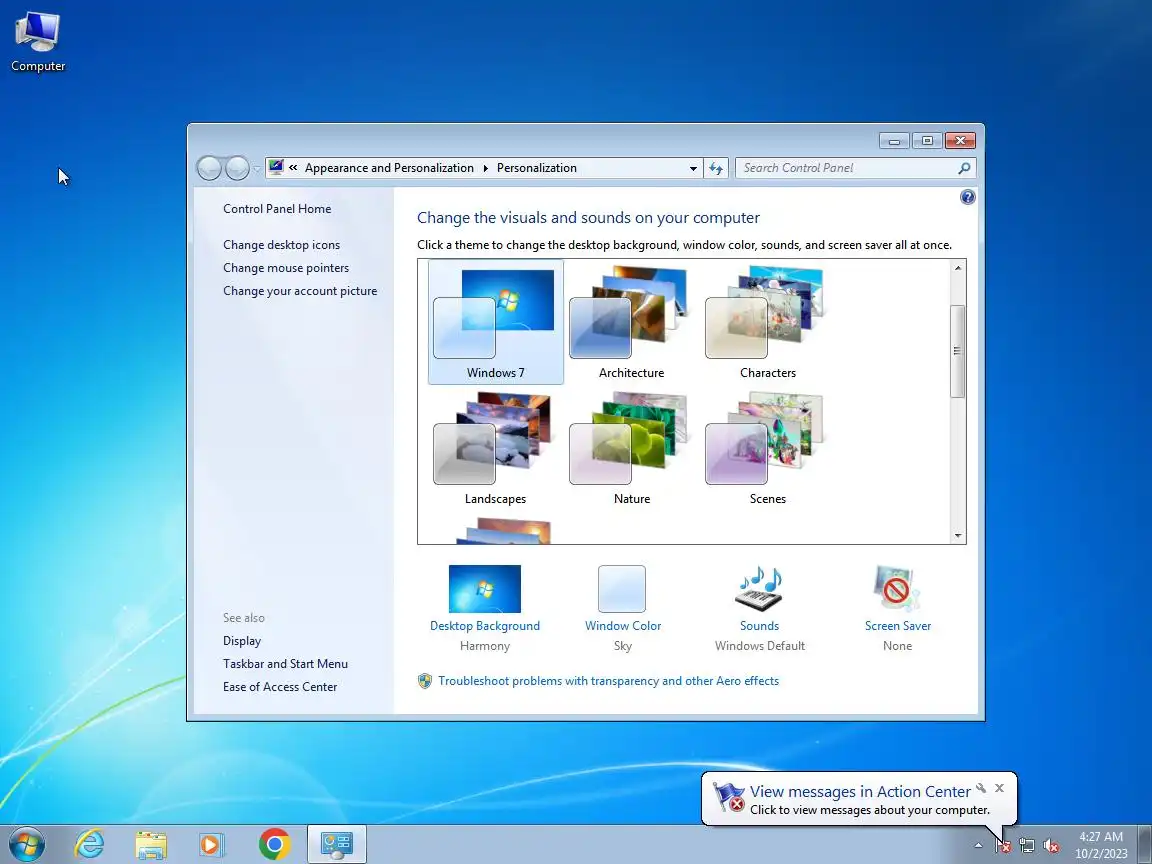Maximize the Personalization window

click(x=927, y=140)
